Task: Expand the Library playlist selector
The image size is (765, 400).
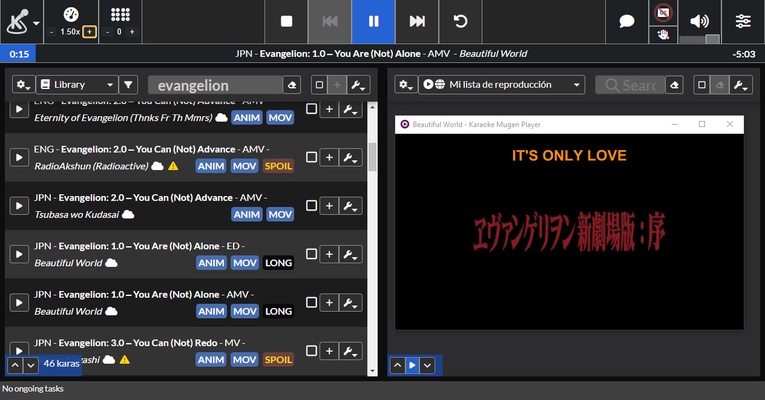Action: 77,85
